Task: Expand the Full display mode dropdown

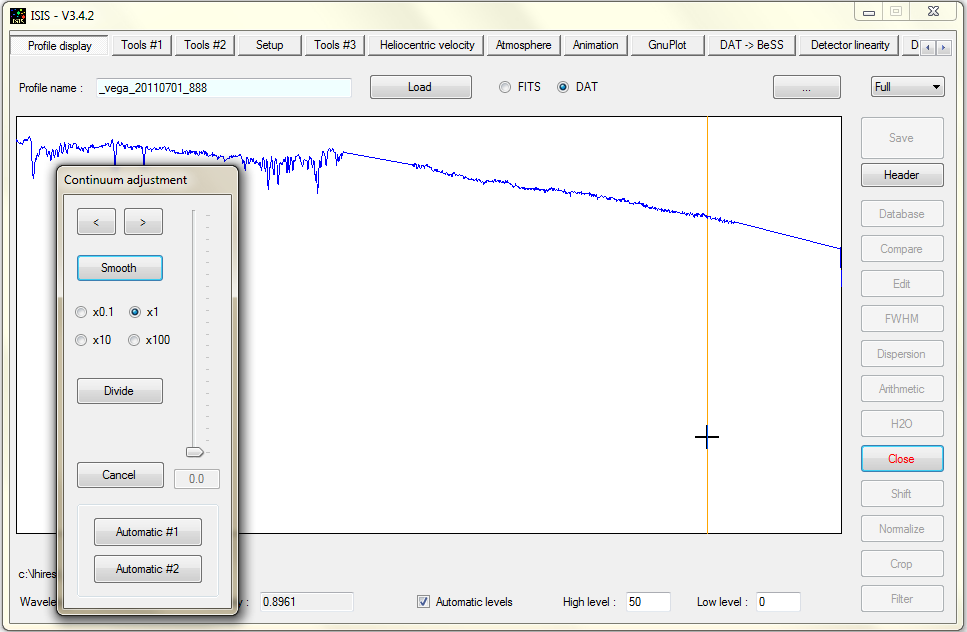Action: point(907,87)
